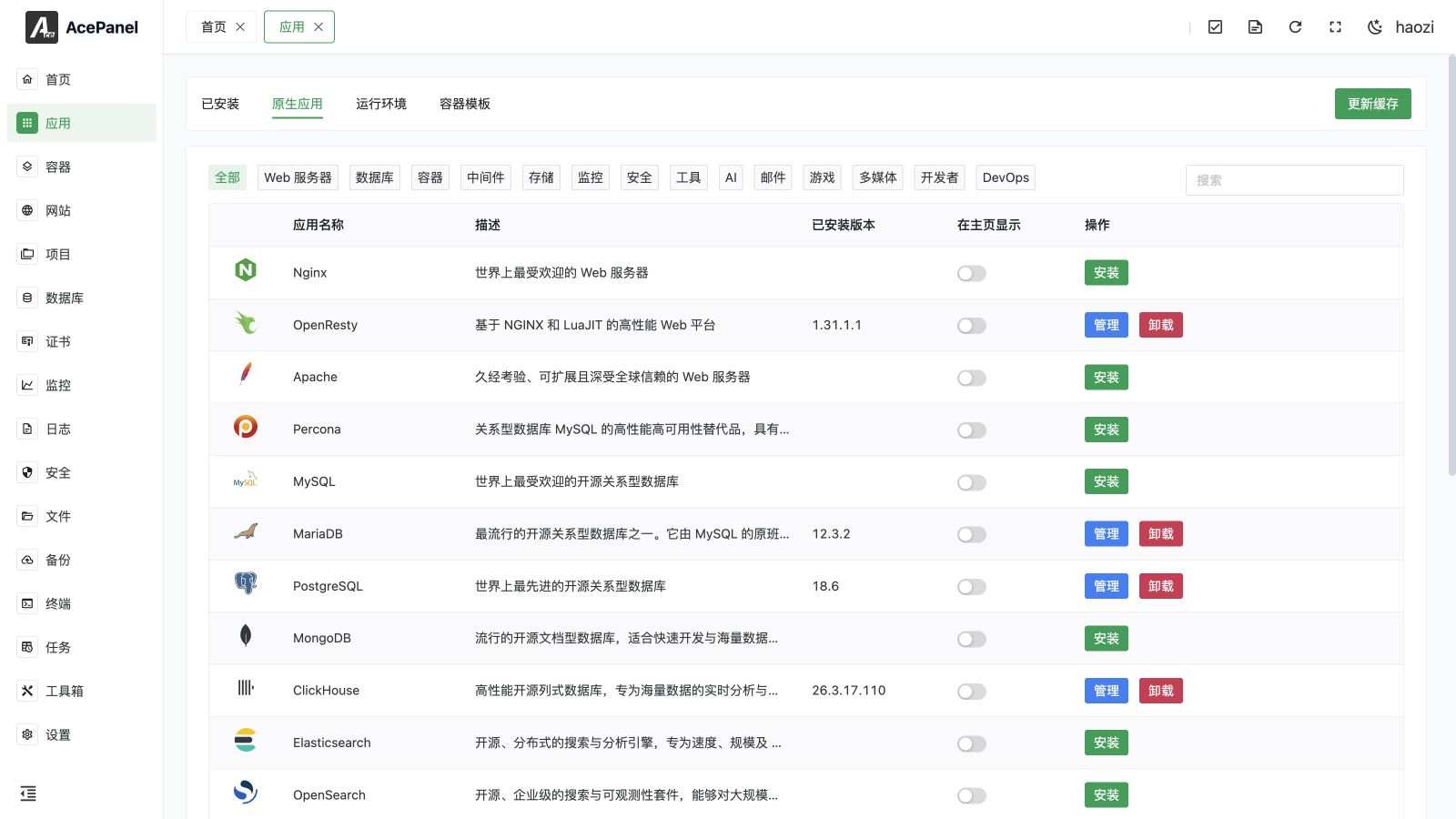
Task: Toggle show-on-homepage switch for Nginx
Action: pos(972,274)
